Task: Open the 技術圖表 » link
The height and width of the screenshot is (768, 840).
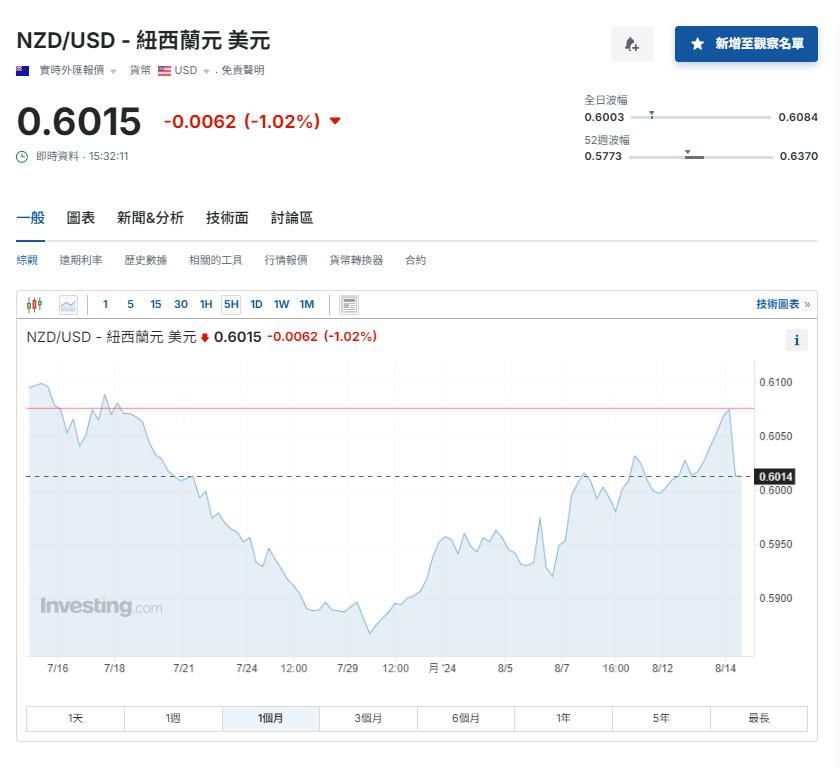Action: [x=783, y=304]
